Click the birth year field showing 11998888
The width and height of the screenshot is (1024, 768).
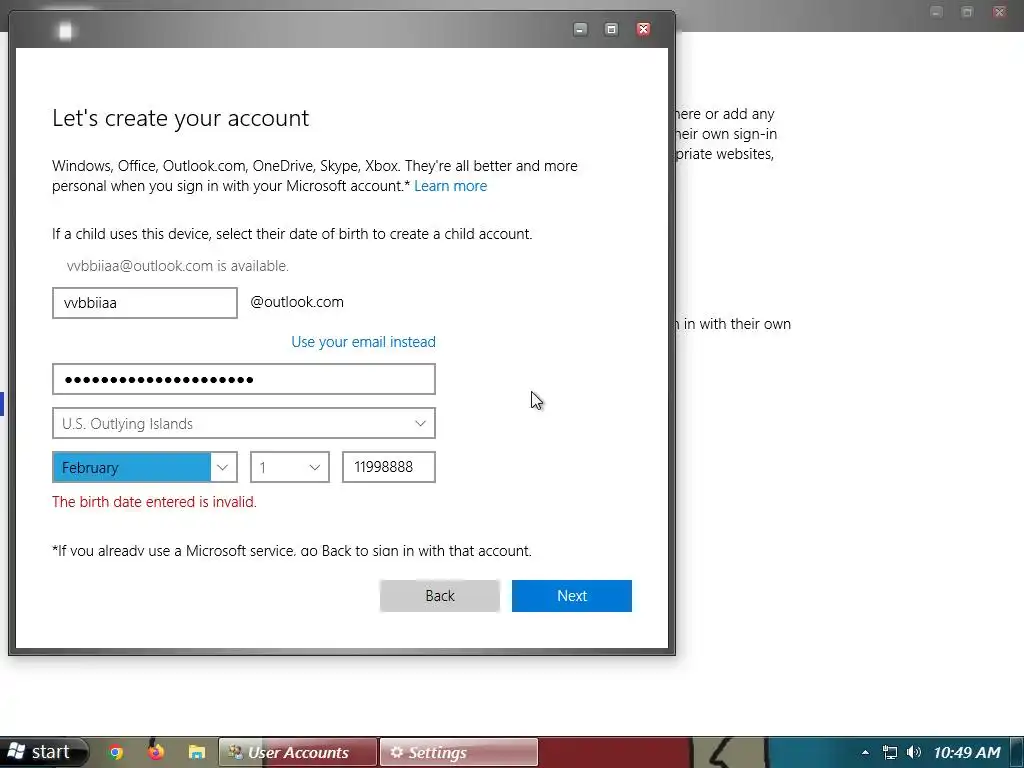coord(389,468)
